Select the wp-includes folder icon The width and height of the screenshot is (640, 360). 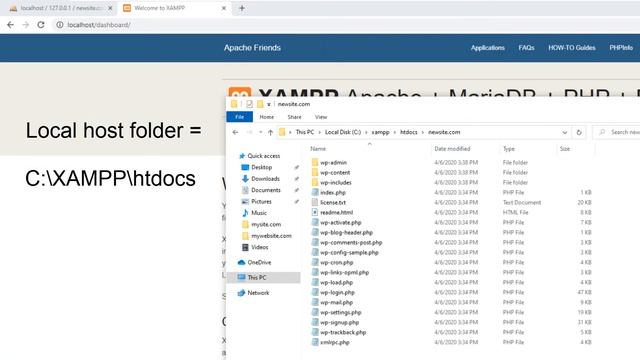pos(315,182)
